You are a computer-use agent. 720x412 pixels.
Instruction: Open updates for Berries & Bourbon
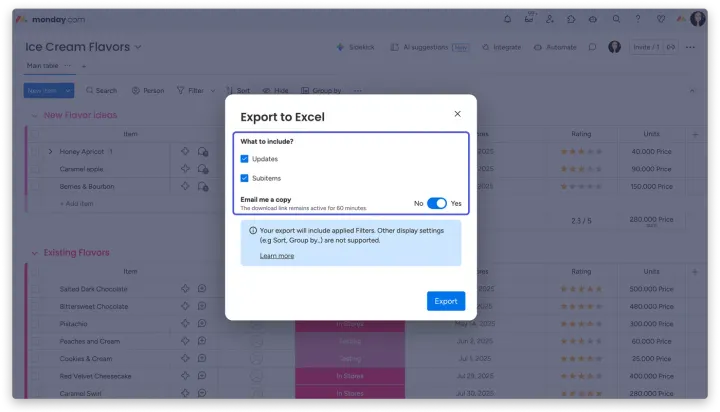click(x=202, y=186)
